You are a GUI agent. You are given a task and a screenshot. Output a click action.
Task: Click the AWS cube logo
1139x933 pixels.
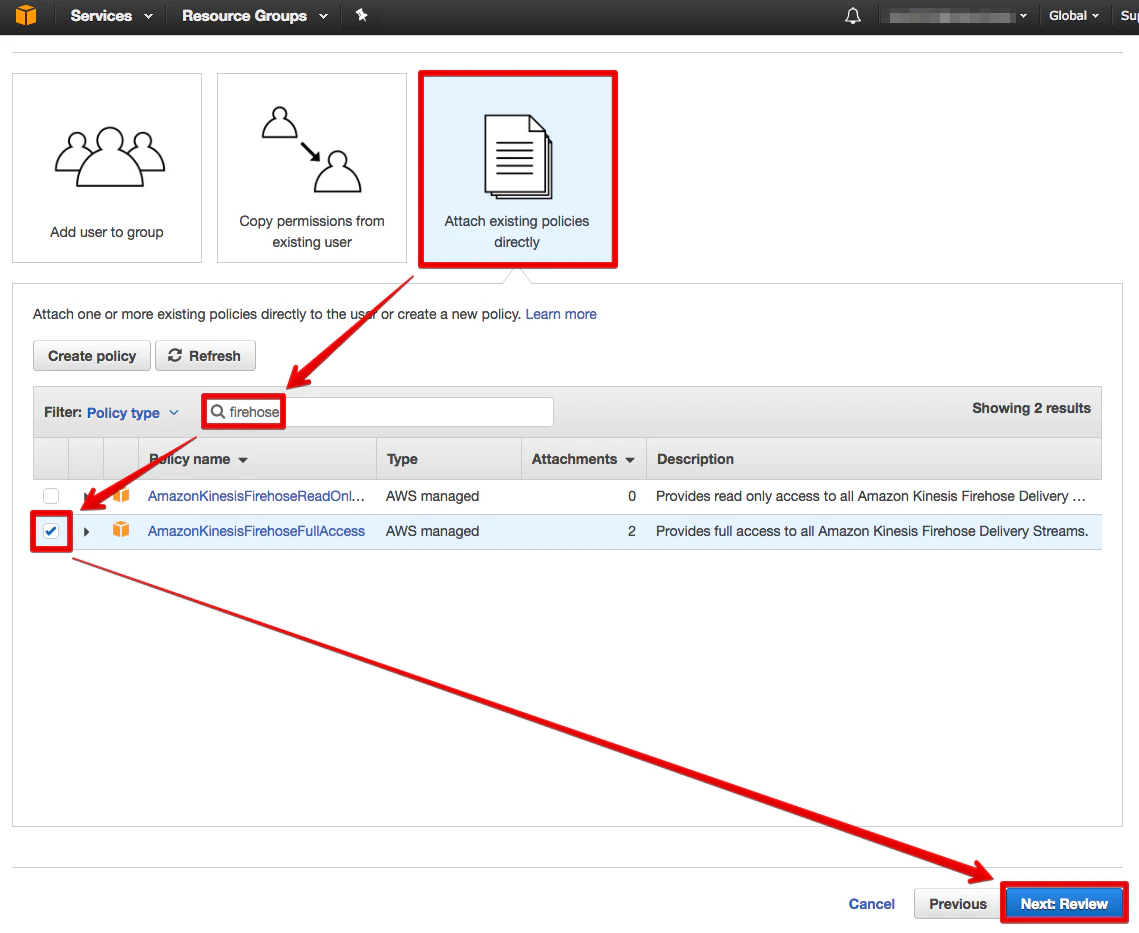25,15
